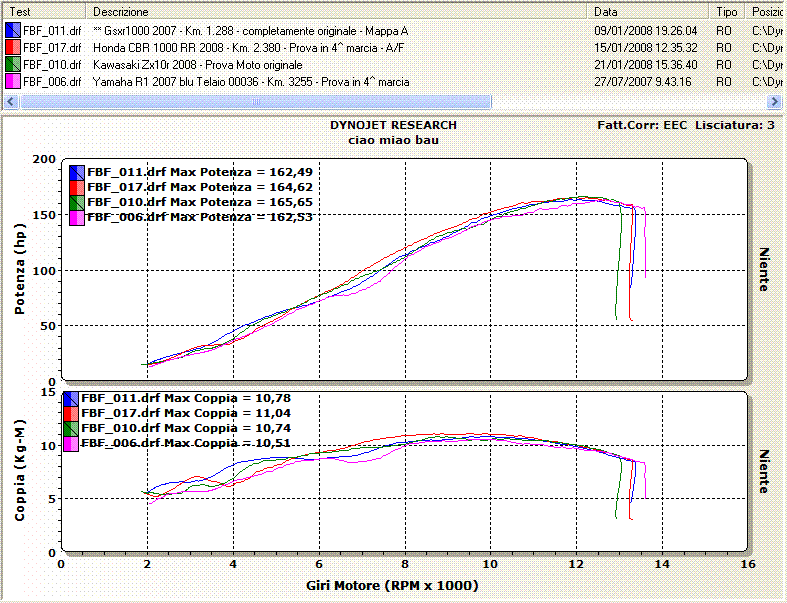Click date 21/01/2008 15.36.40
Image resolution: width=787 pixels, height=603 pixels.
pos(645,65)
